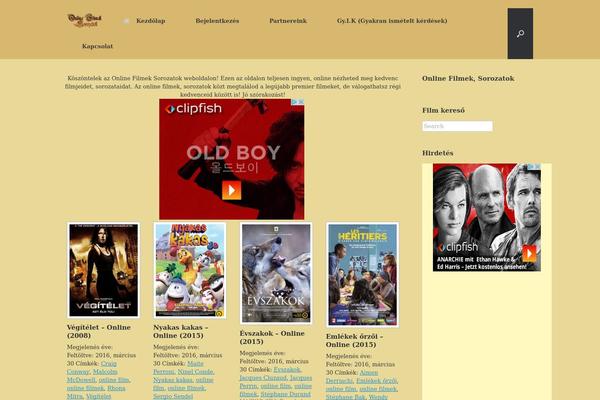This screenshot has height=400, width=600.
Task: Click the AdChoices icon on sidebar ad
Action: (536, 168)
